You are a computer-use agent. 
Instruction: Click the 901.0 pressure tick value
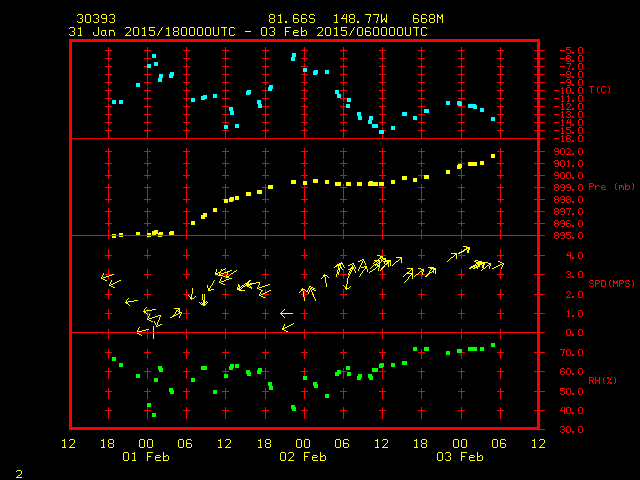[569, 164]
